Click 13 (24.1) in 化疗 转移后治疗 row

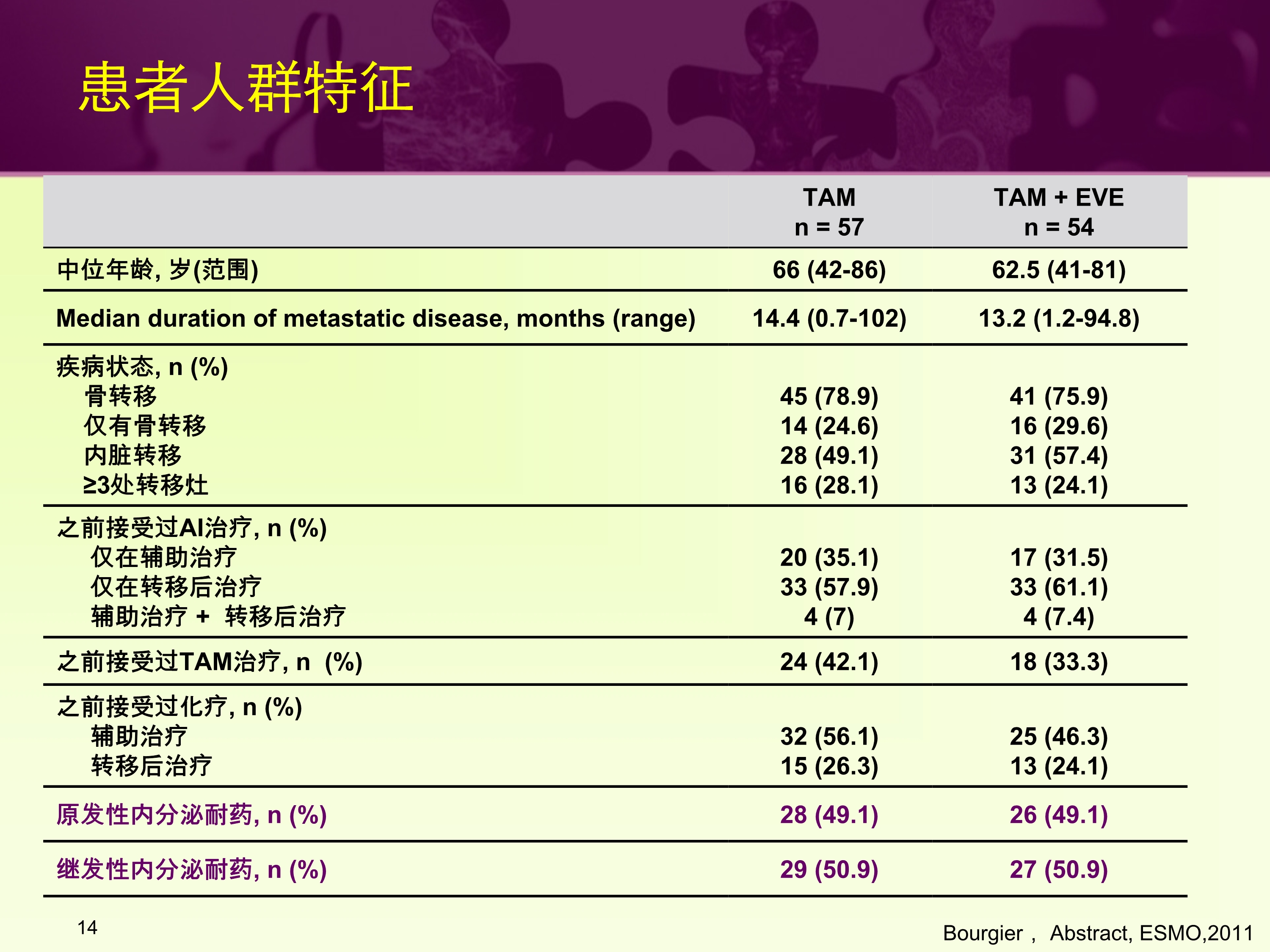pyautogui.click(x=1059, y=767)
